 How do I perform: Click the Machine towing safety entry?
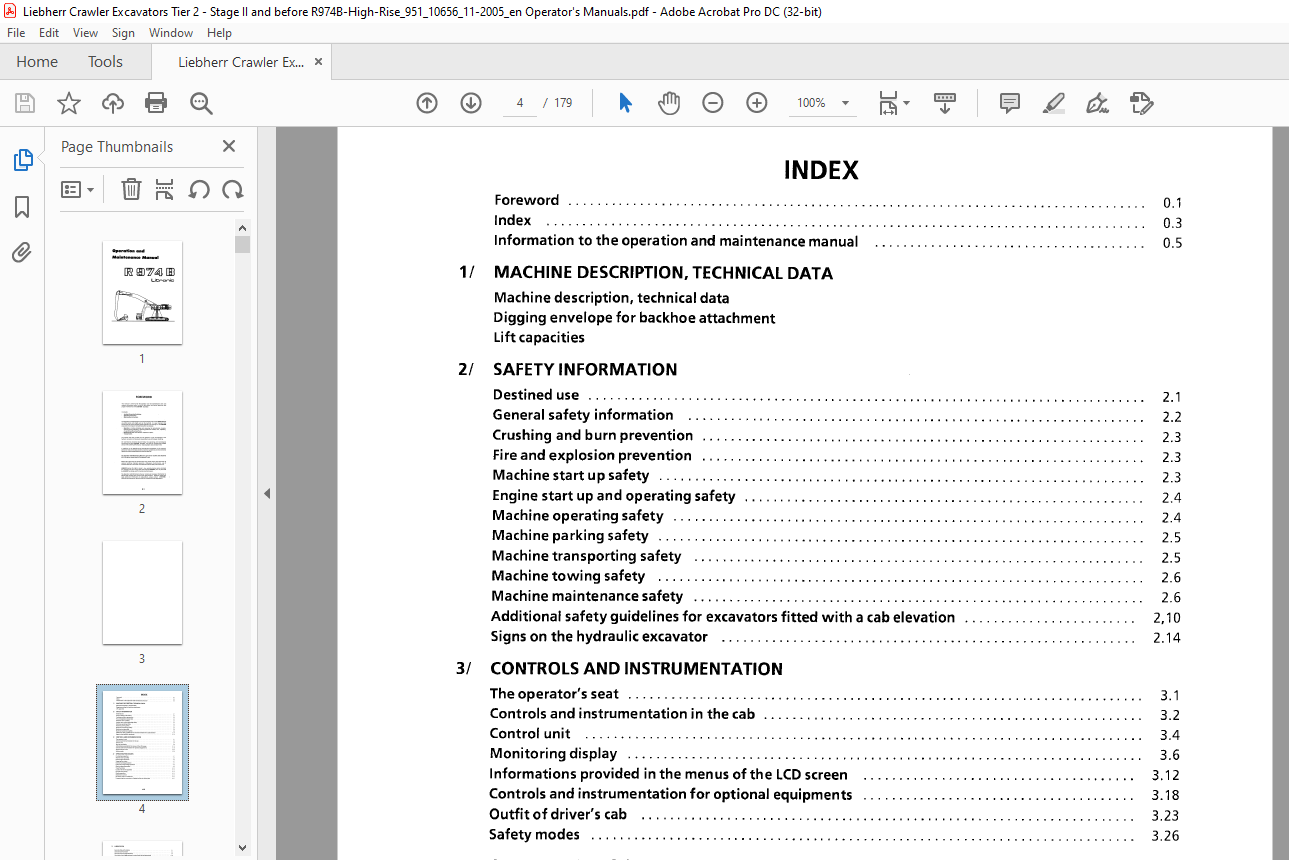coord(568,576)
